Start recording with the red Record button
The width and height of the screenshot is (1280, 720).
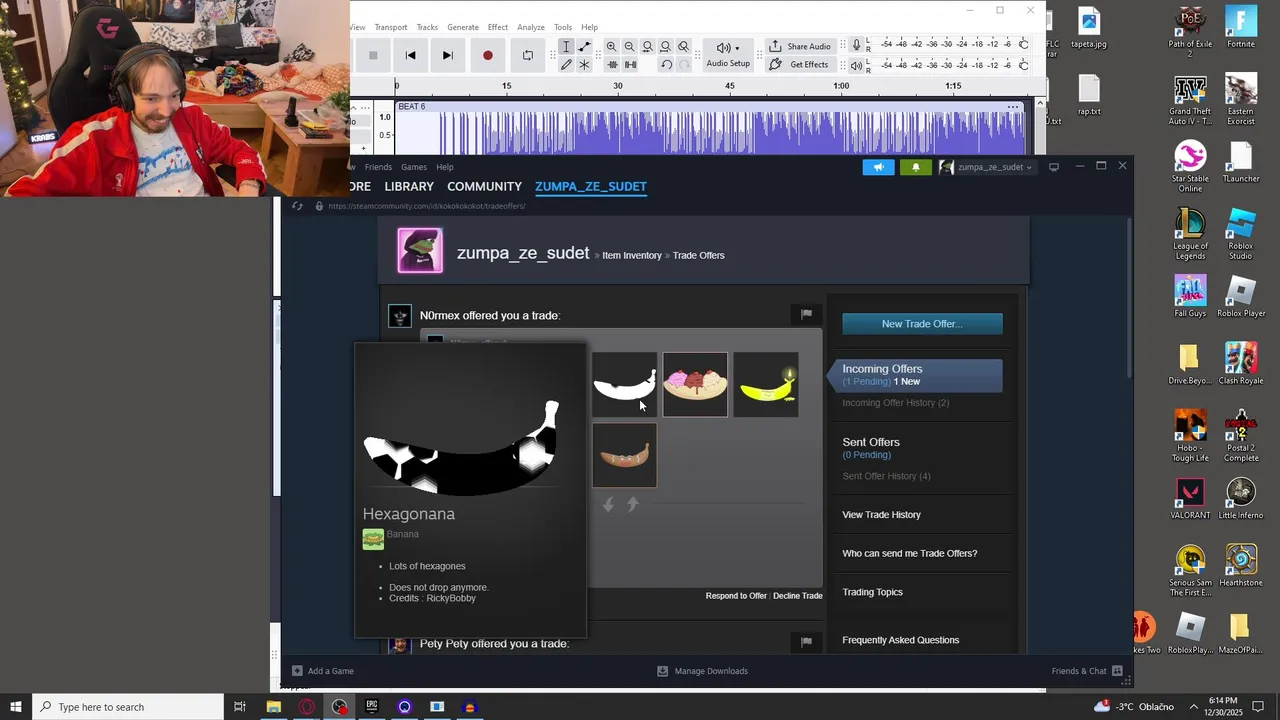pyautogui.click(x=487, y=55)
